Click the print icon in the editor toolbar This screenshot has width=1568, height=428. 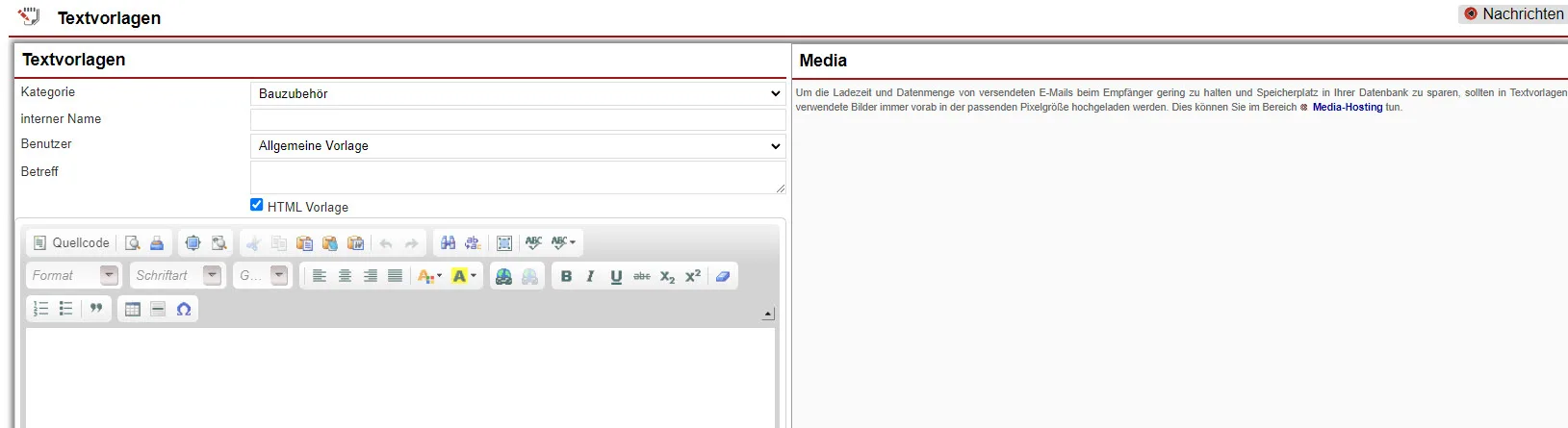(x=157, y=243)
